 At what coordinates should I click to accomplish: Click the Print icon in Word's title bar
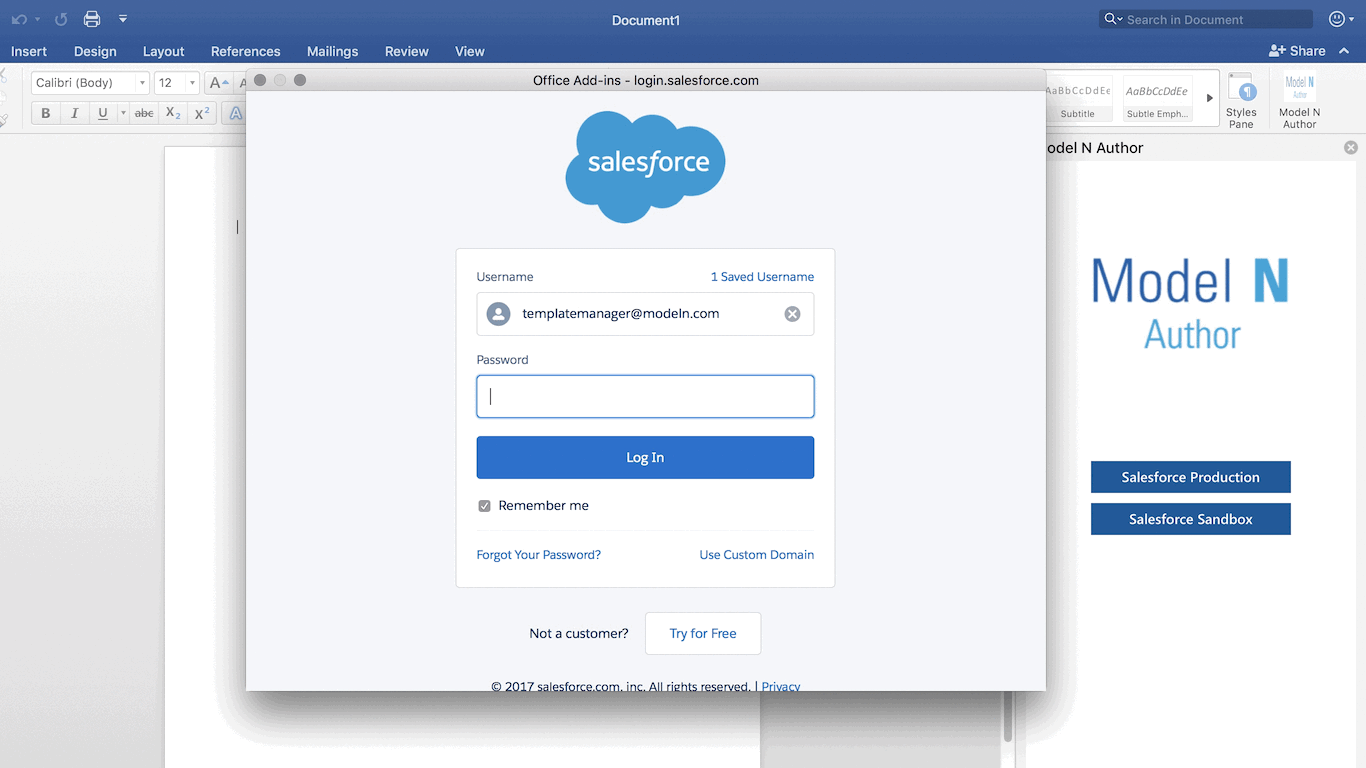[92, 19]
